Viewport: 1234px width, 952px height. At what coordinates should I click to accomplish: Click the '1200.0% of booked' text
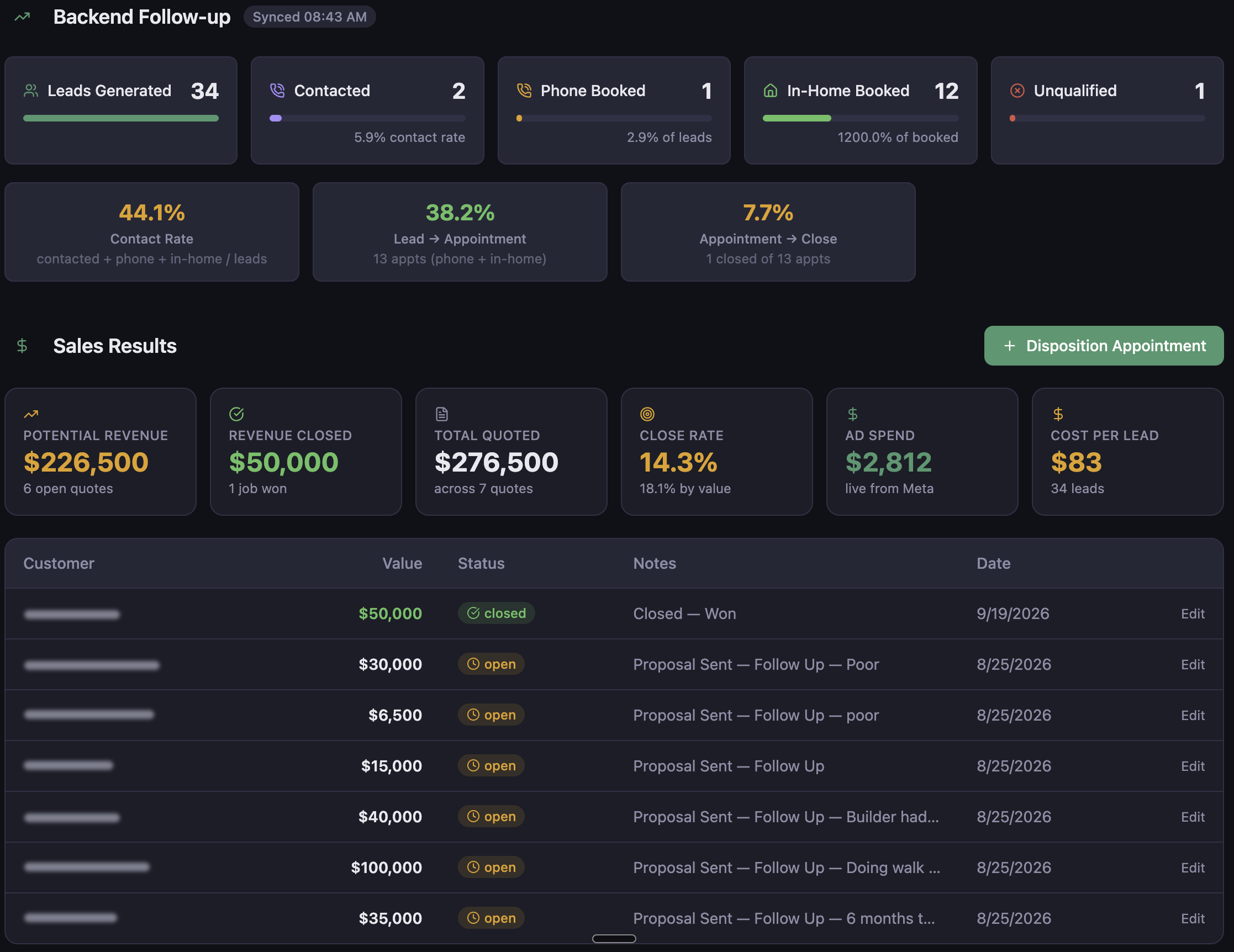coord(898,137)
